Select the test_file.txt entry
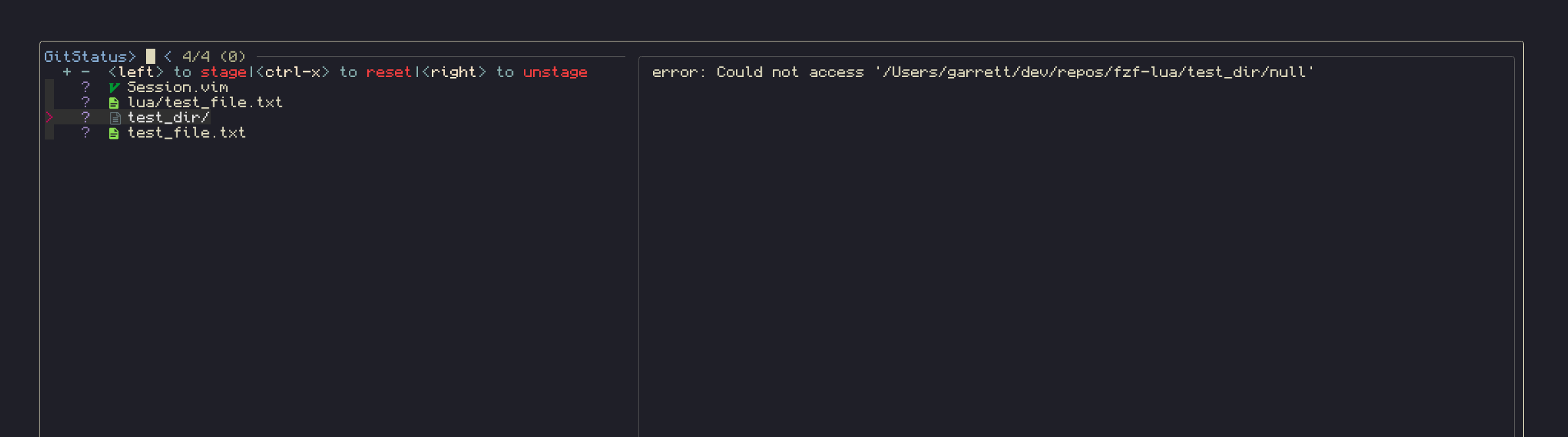1568x437 pixels. click(x=186, y=133)
